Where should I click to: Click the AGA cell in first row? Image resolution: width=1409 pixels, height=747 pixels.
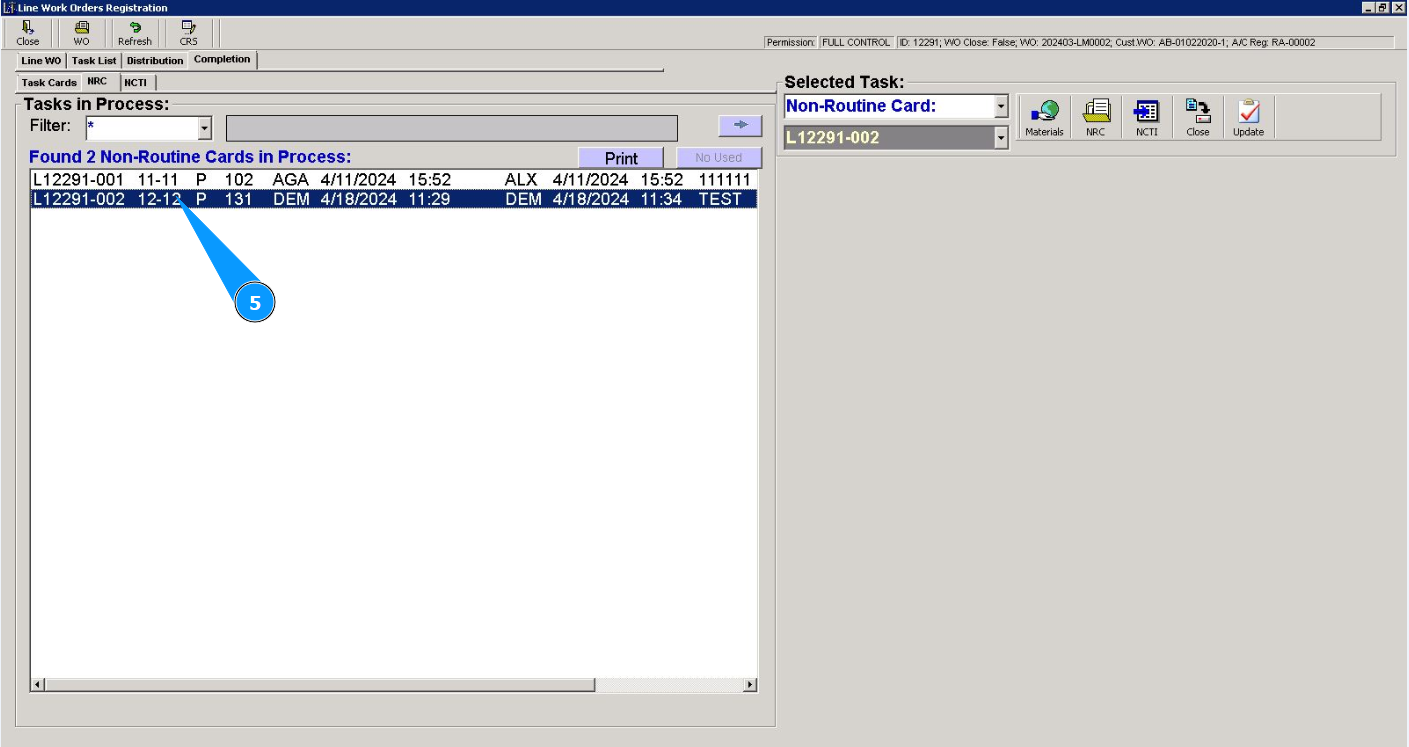291,180
